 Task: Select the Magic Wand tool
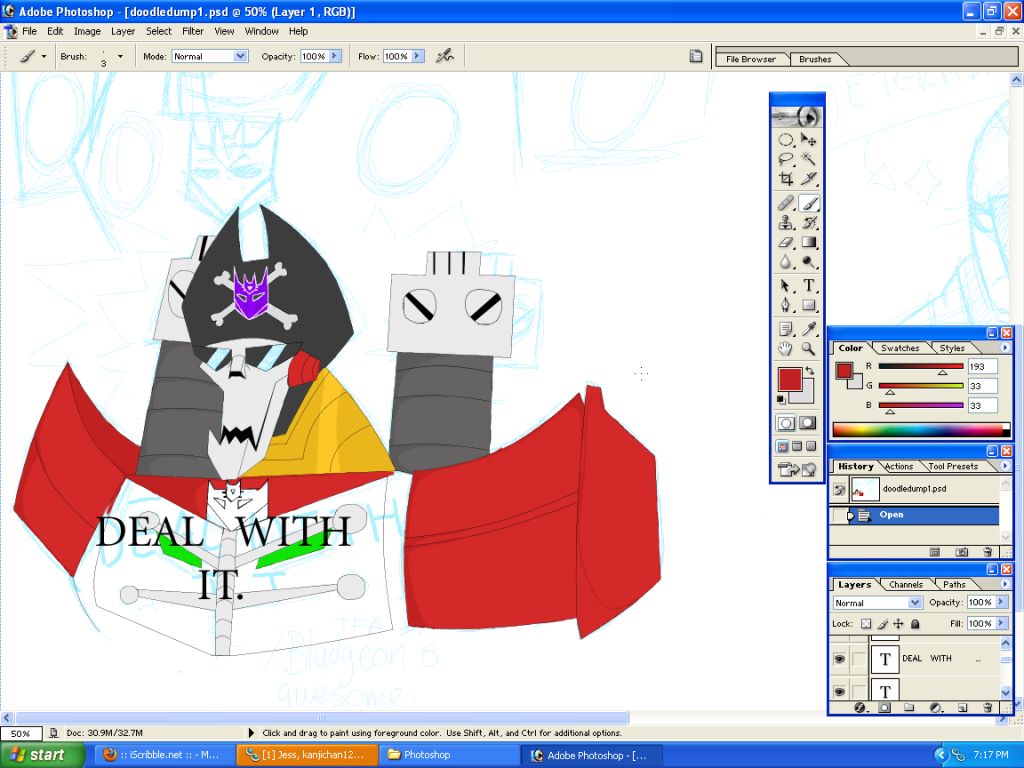coord(808,159)
